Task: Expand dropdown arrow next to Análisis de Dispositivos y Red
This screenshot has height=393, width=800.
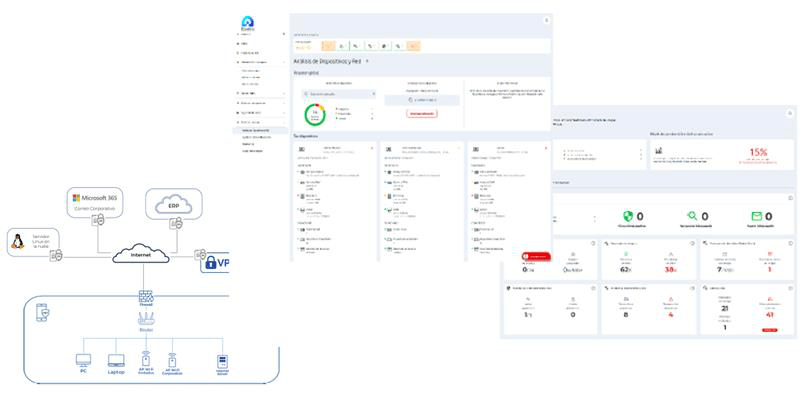Action: pos(367,61)
